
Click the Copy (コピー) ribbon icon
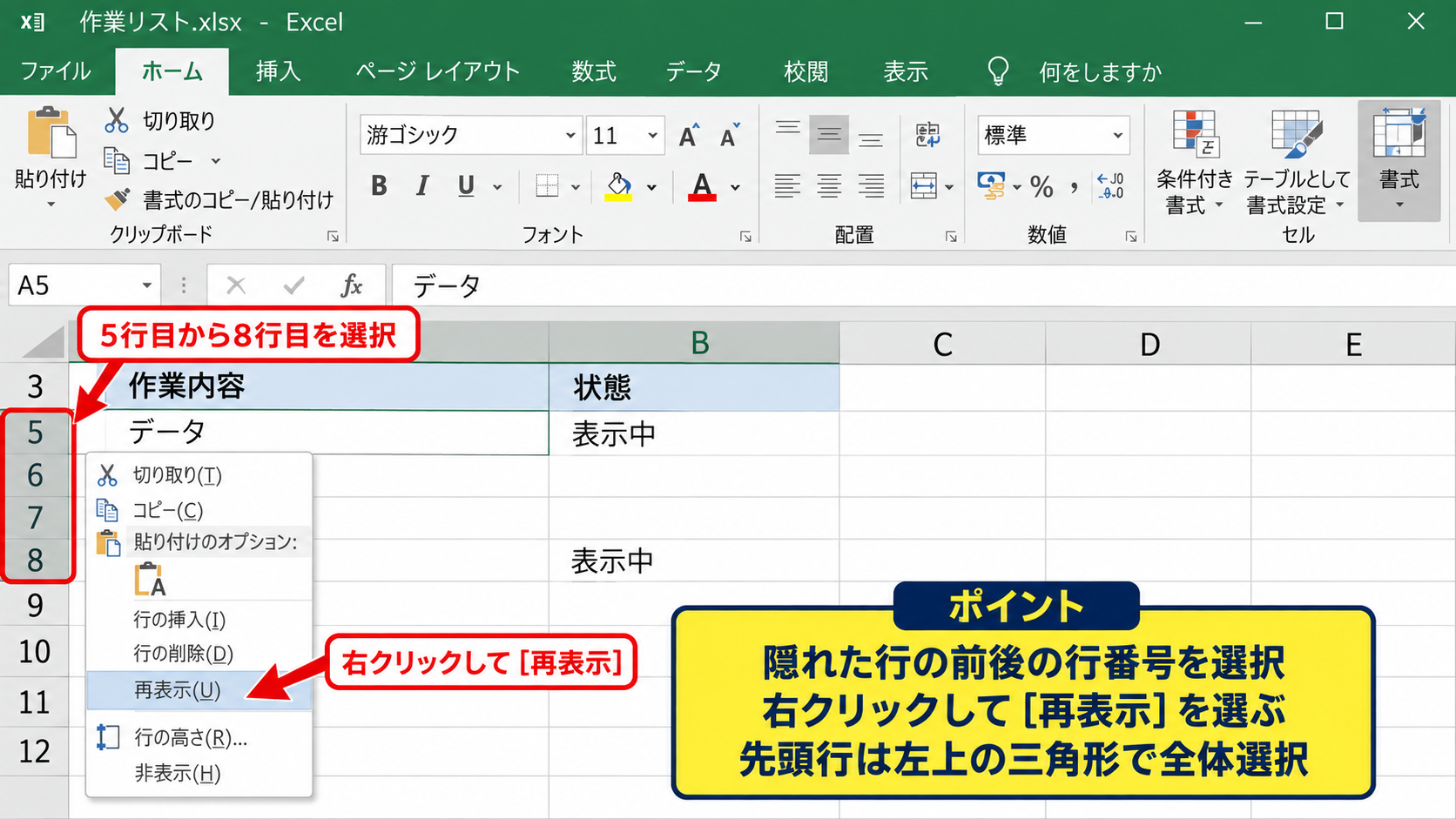pos(117,160)
